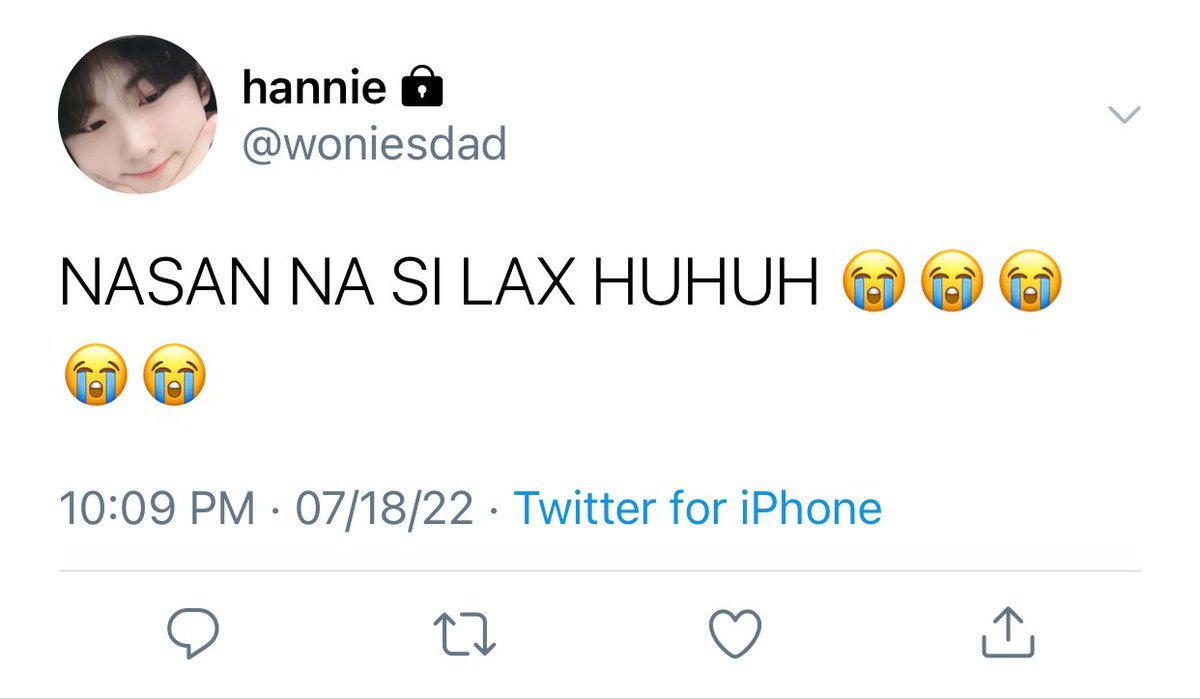Select the first crying emoji after HUHUH

tap(873, 284)
